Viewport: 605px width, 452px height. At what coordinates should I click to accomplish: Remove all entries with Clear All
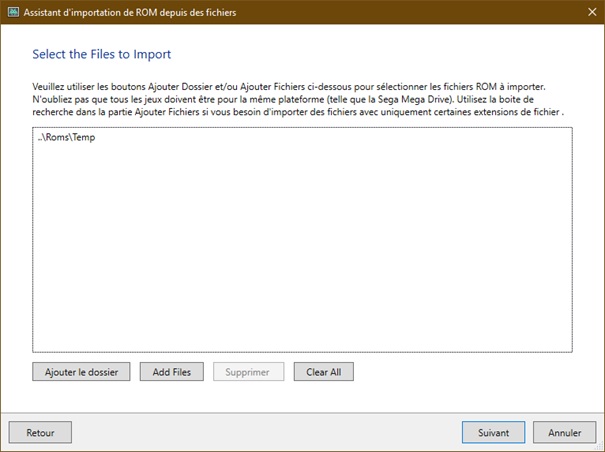[323, 372]
